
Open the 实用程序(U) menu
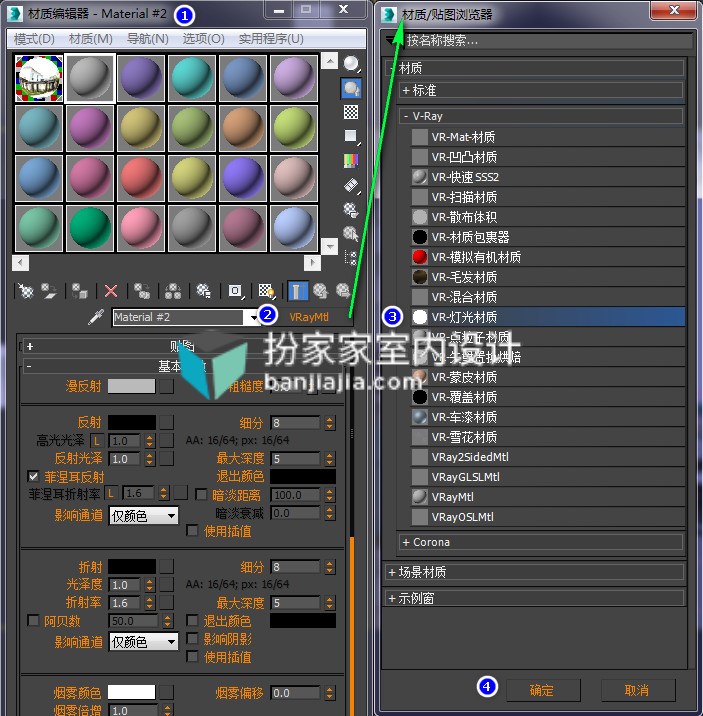tap(271, 39)
